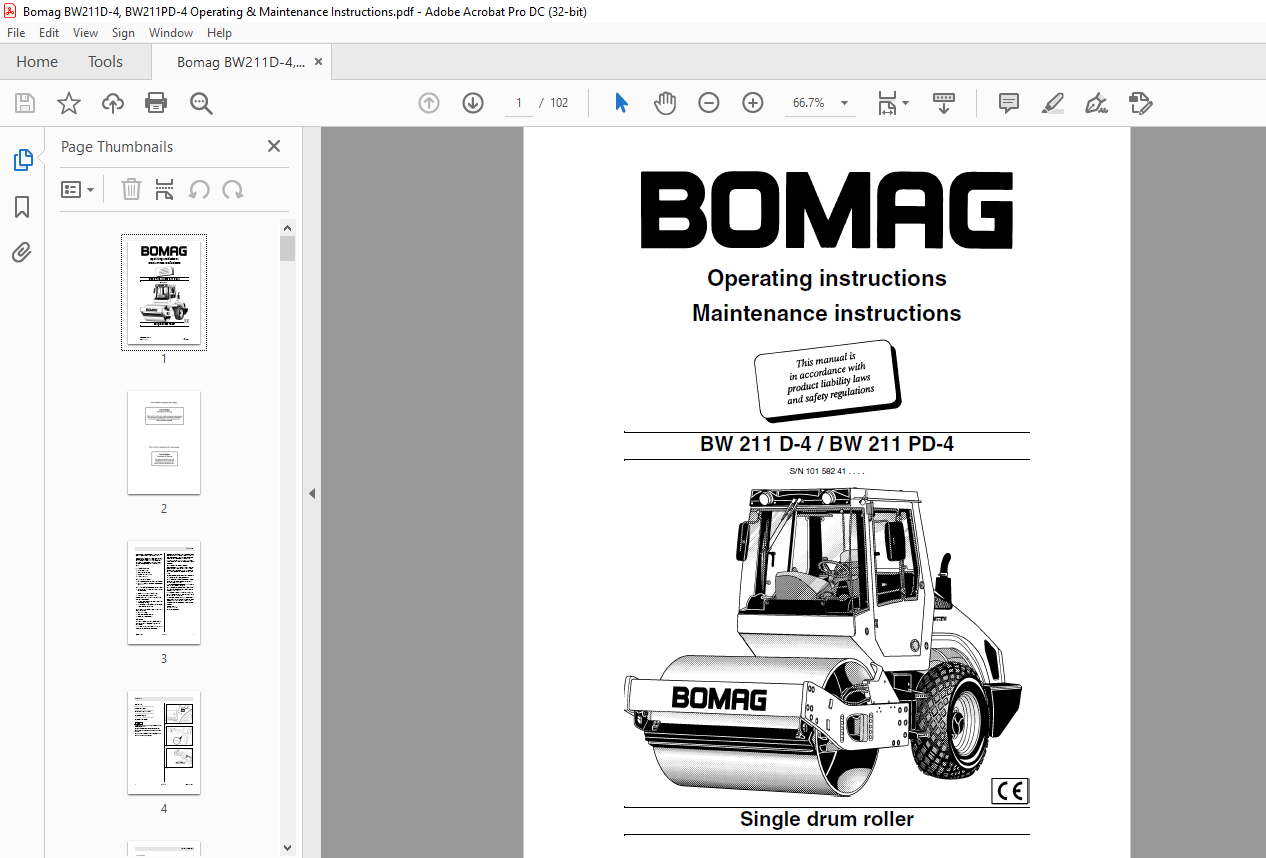Select page 2 thumbnail
This screenshot has width=1266, height=858.
pos(164,442)
